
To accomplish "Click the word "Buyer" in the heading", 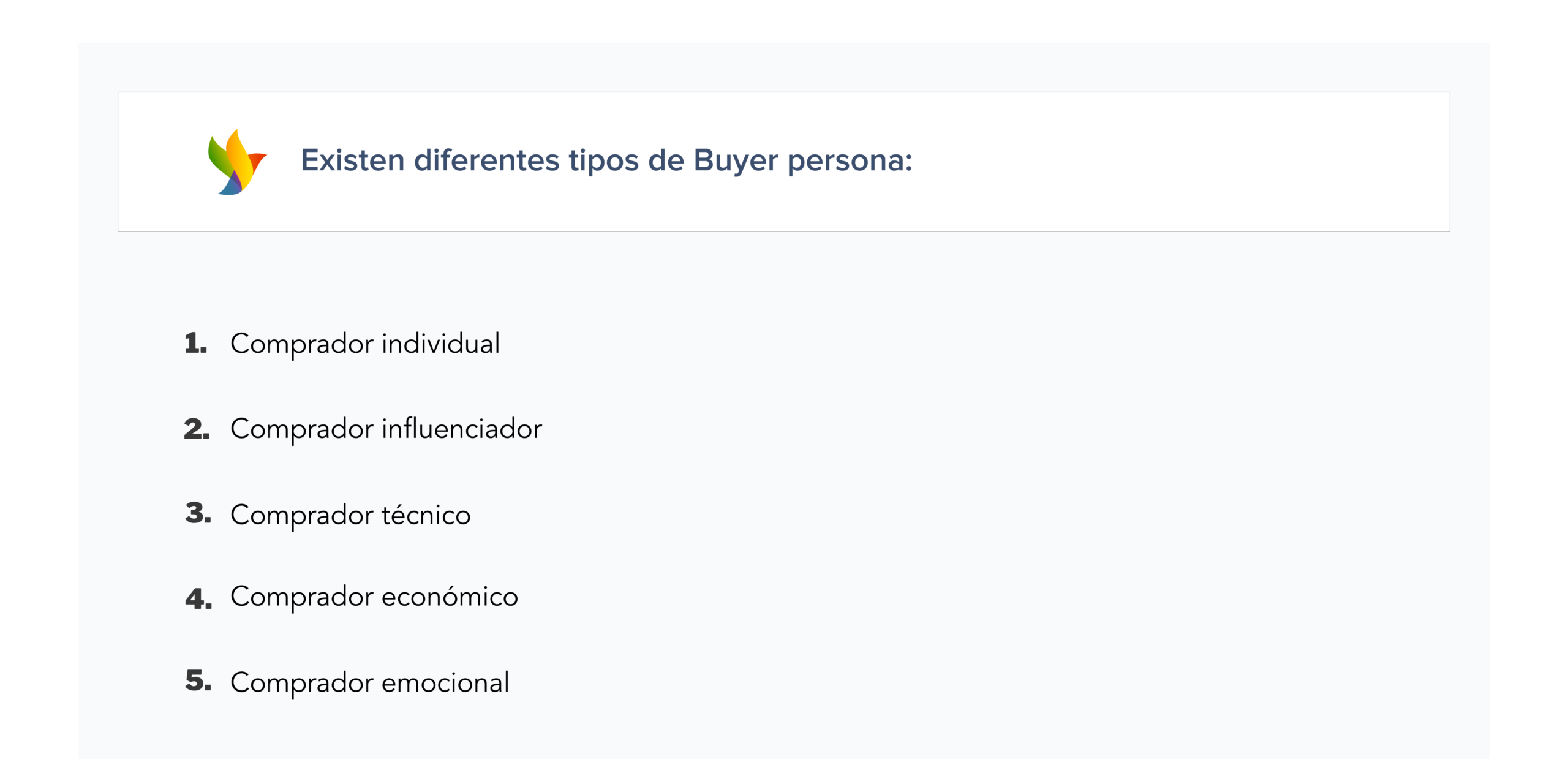I will coord(735,160).
